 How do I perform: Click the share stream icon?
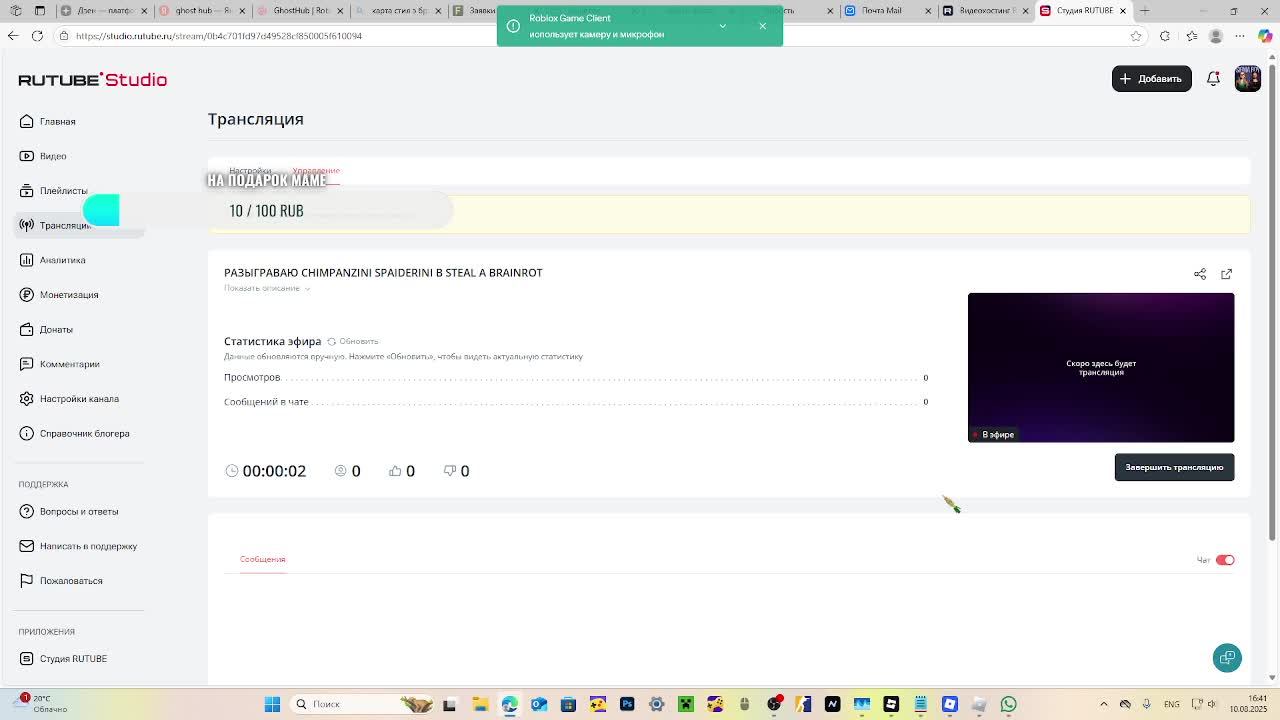[x=1200, y=274]
